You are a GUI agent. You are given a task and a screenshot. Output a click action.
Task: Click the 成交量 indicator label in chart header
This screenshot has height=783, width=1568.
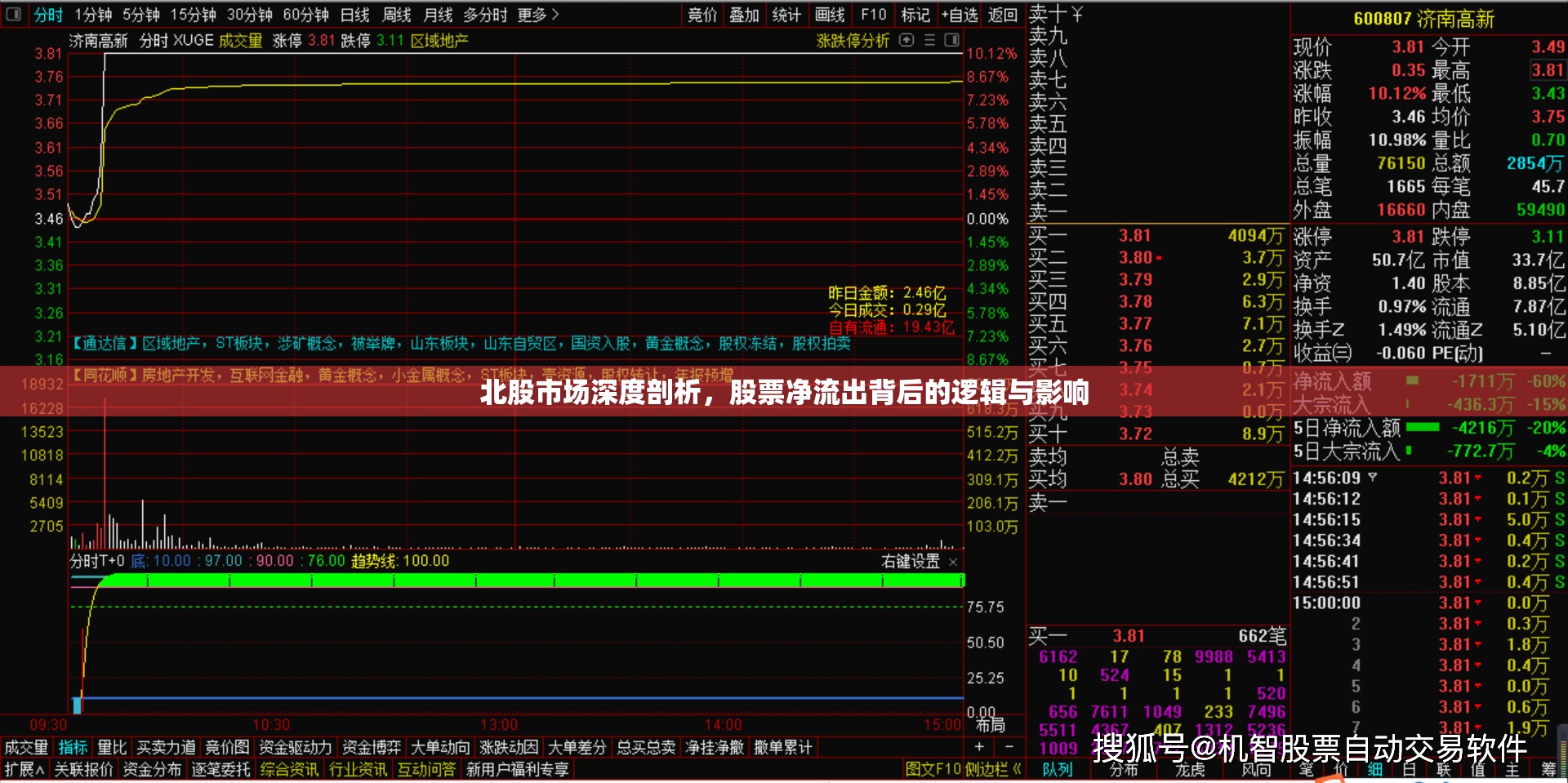pos(240,41)
